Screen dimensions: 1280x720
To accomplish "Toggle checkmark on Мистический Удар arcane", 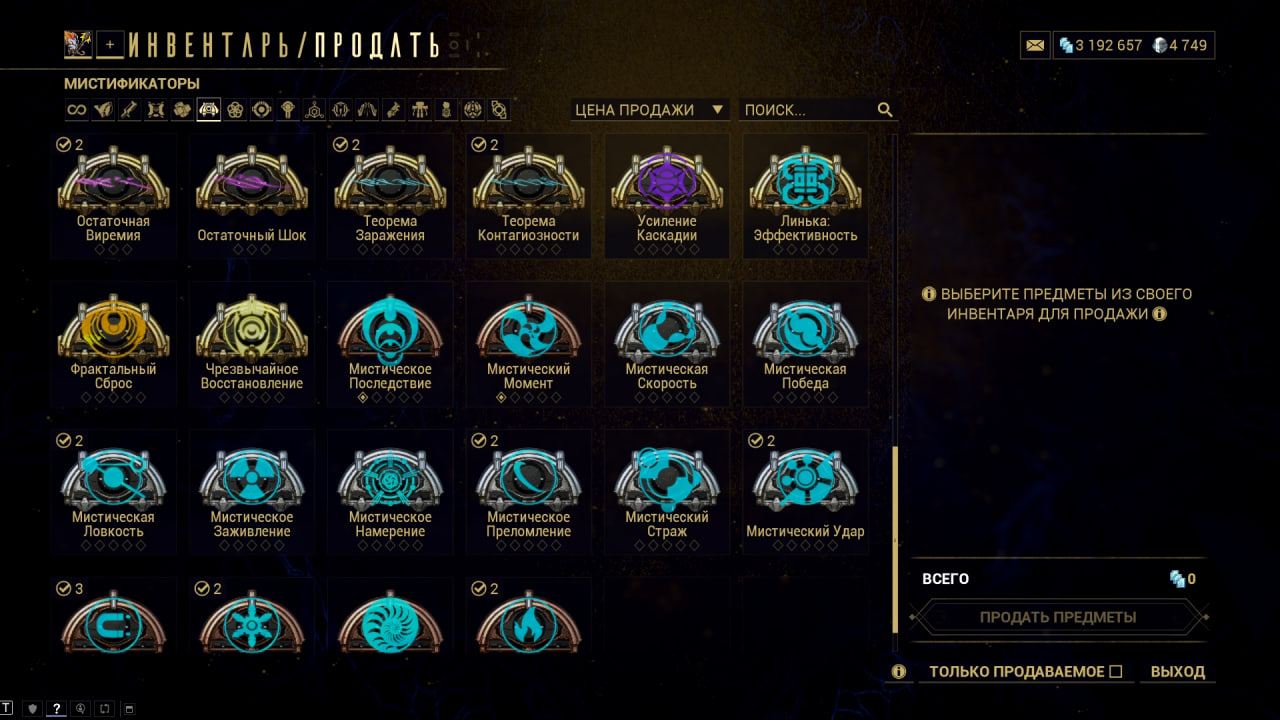I will (x=755, y=441).
